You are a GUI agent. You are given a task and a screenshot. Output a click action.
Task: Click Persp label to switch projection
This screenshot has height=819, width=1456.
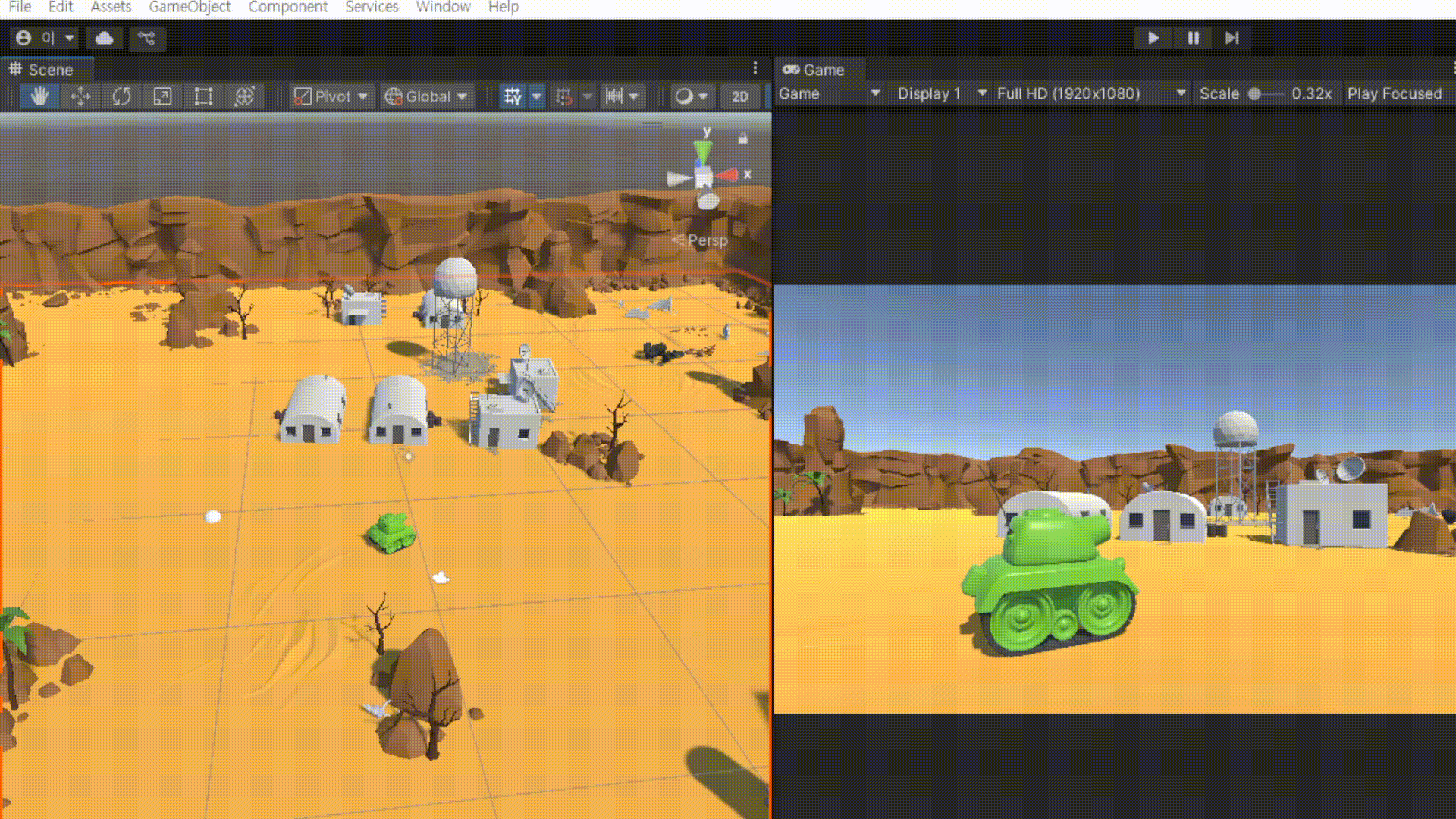pyautogui.click(x=707, y=240)
